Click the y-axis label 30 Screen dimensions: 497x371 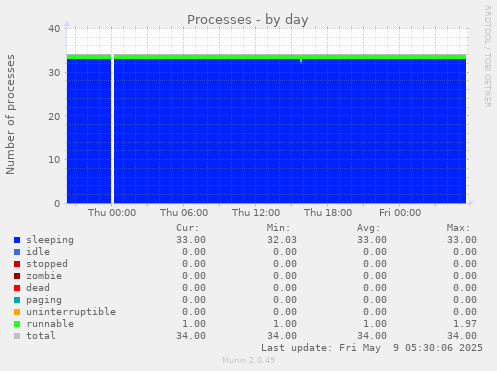(54, 72)
